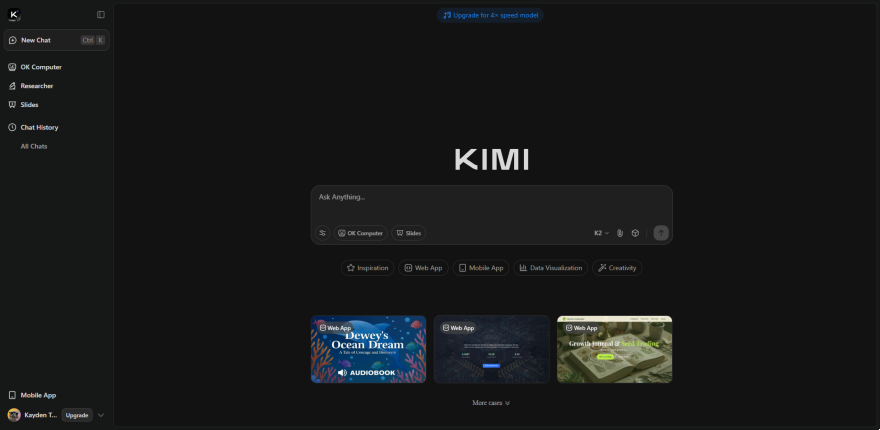880x430 pixels.
Task: Expand the account menu chevron
Action: 101,415
